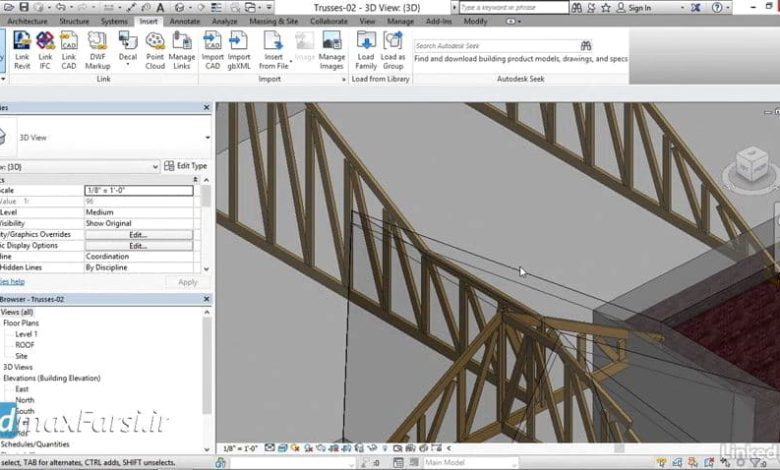This screenshot has height=470, width=780.
Task: Close the Project Browser panel
Action: click(x=206, y=299)
